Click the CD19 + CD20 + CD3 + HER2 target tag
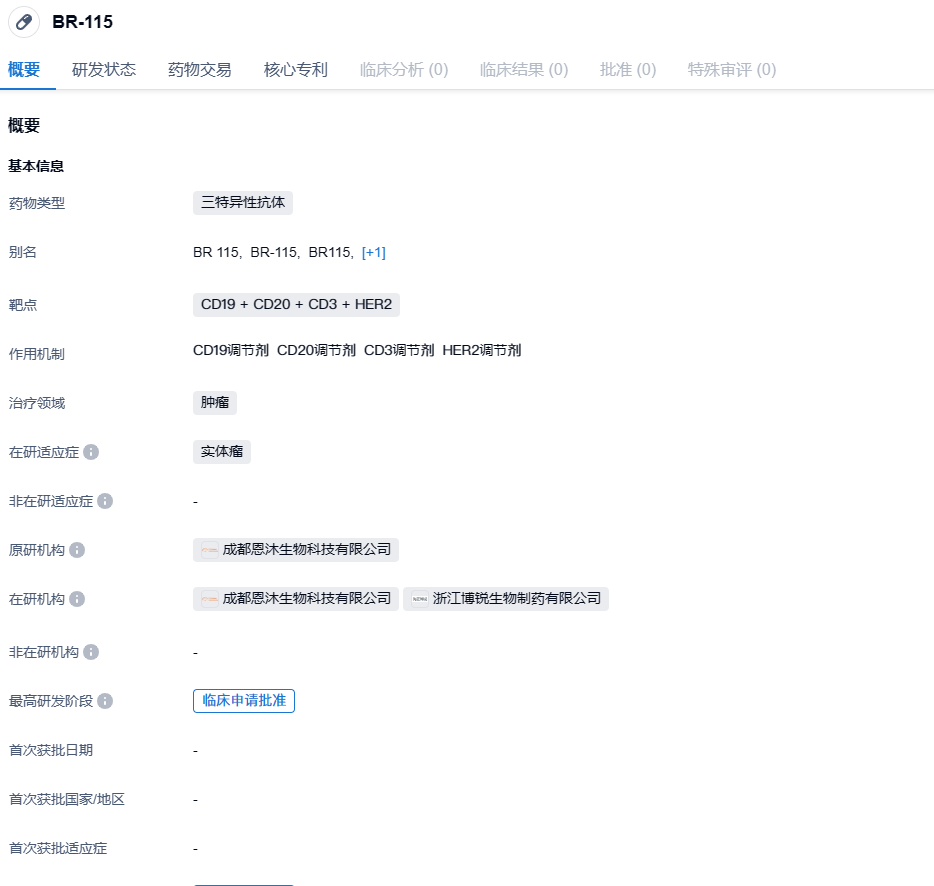934x886 pixels. [296, 304]
